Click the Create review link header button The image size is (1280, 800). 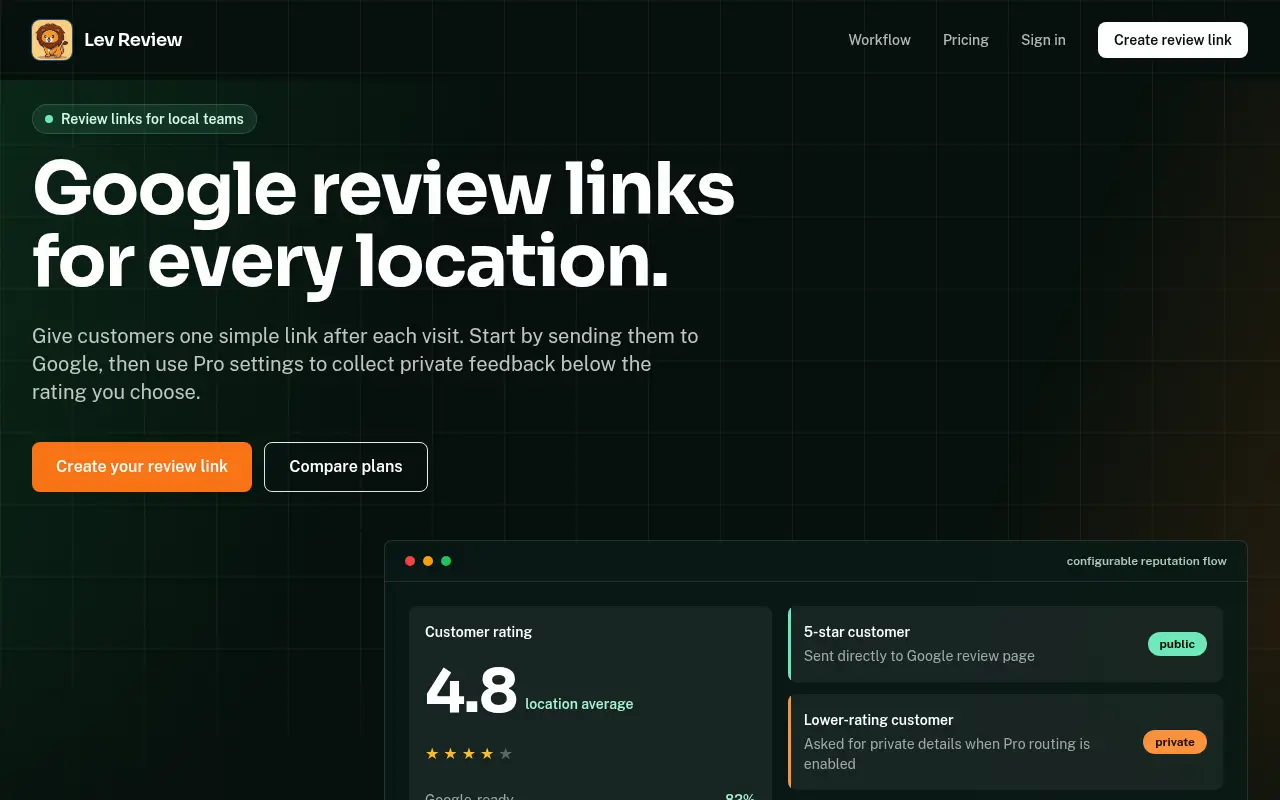pos(1173,40)
